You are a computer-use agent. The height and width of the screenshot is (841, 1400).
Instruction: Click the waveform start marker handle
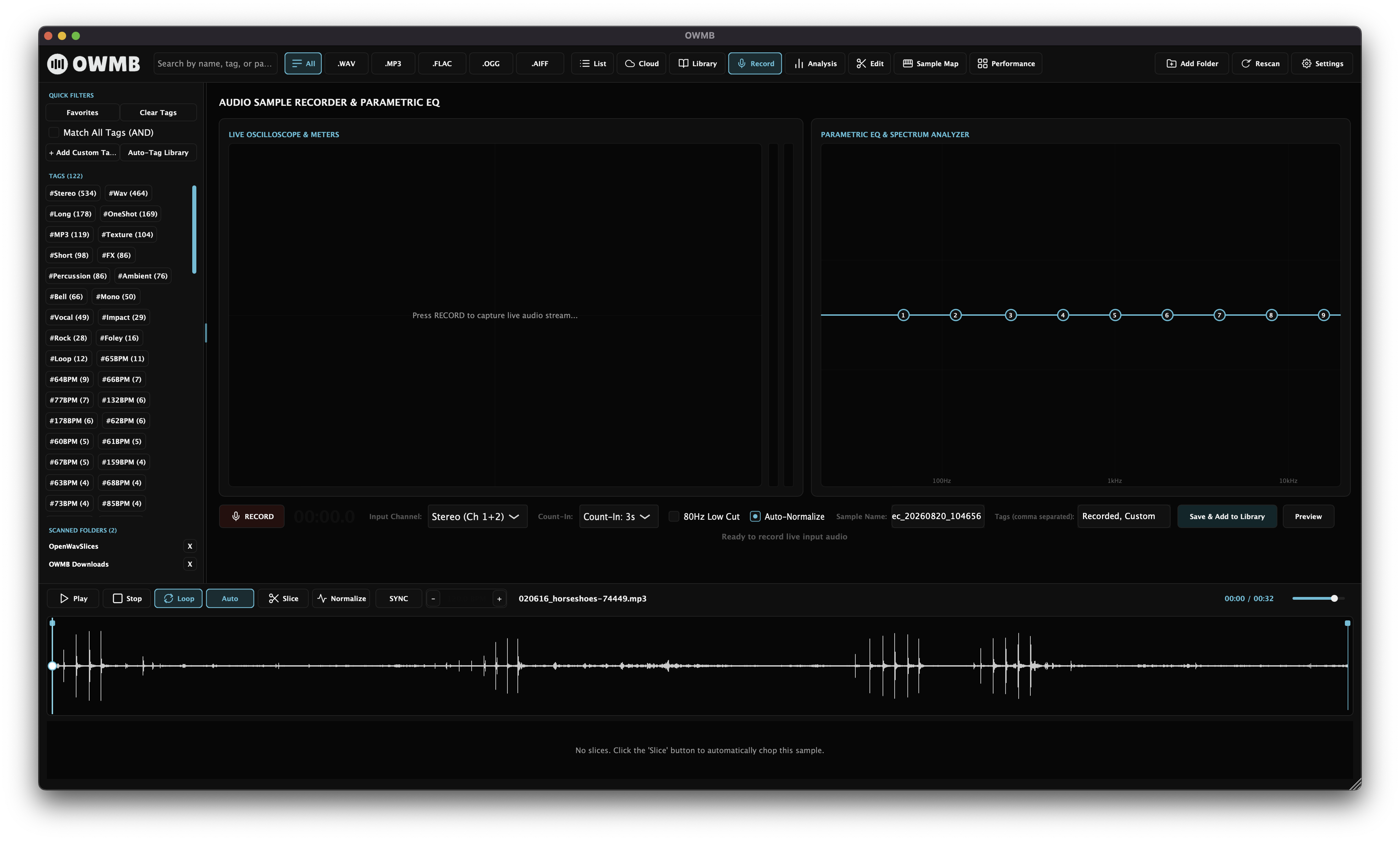click(x=53, y=624)
